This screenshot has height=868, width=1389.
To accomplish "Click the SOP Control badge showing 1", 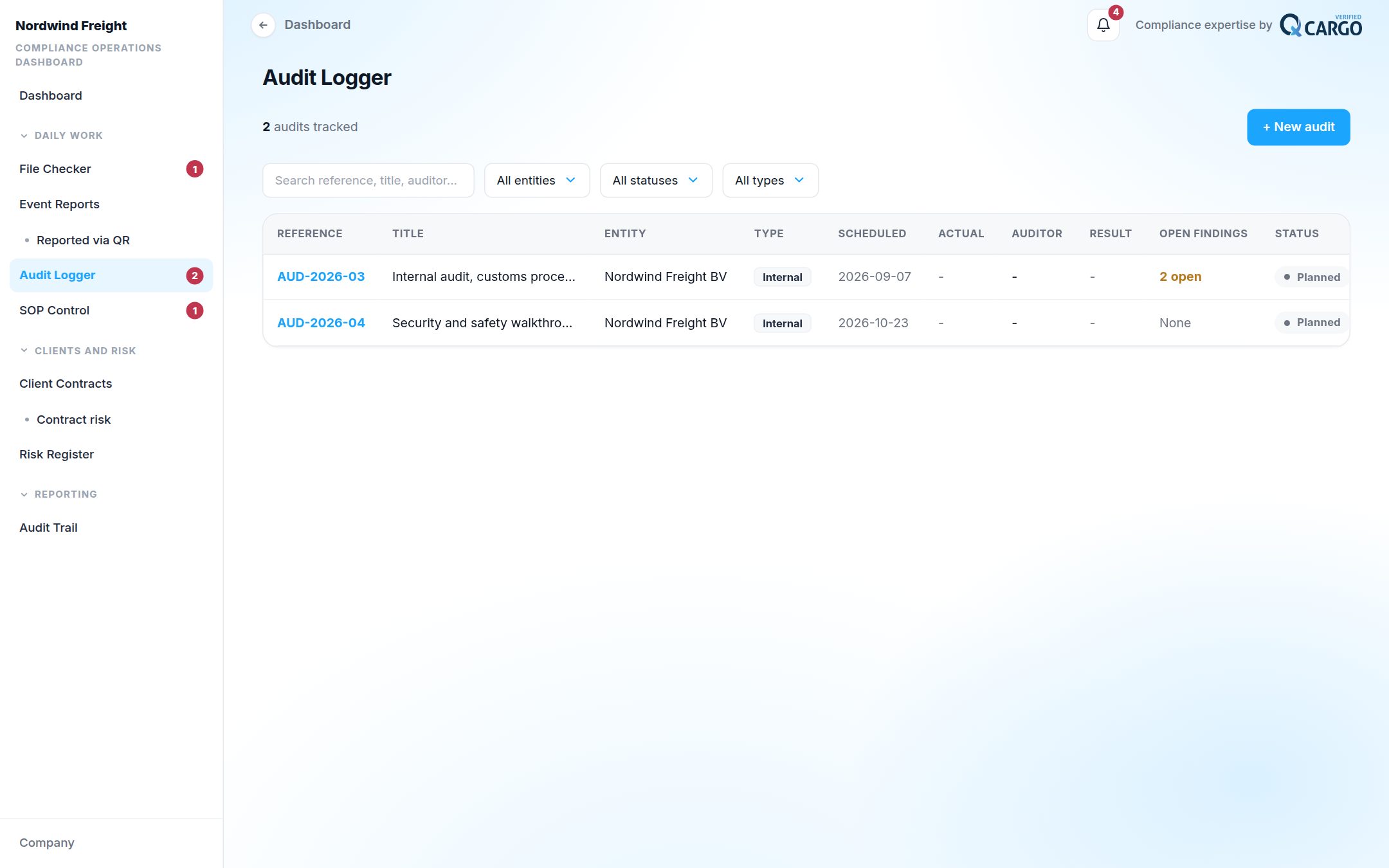I will 195,311.
